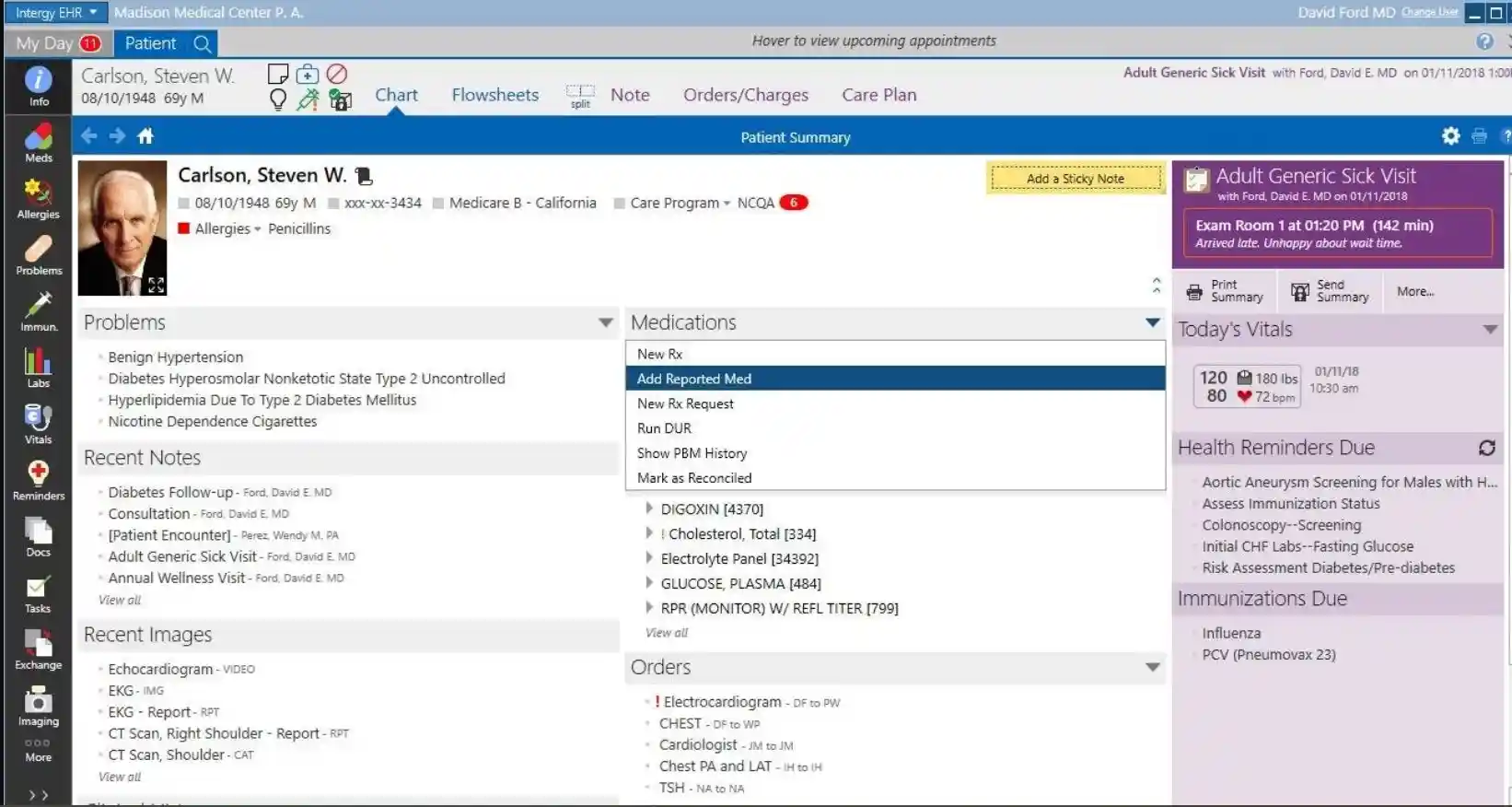Screen dimensions: 1512x807
Task: Expand the sidebar with double chevron
Action: 38,795
